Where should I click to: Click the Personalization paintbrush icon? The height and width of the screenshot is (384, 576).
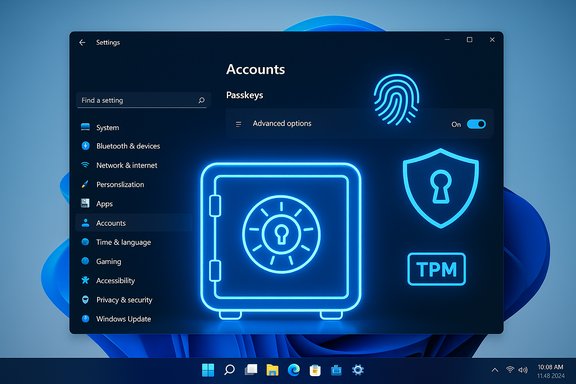[85, 184]
